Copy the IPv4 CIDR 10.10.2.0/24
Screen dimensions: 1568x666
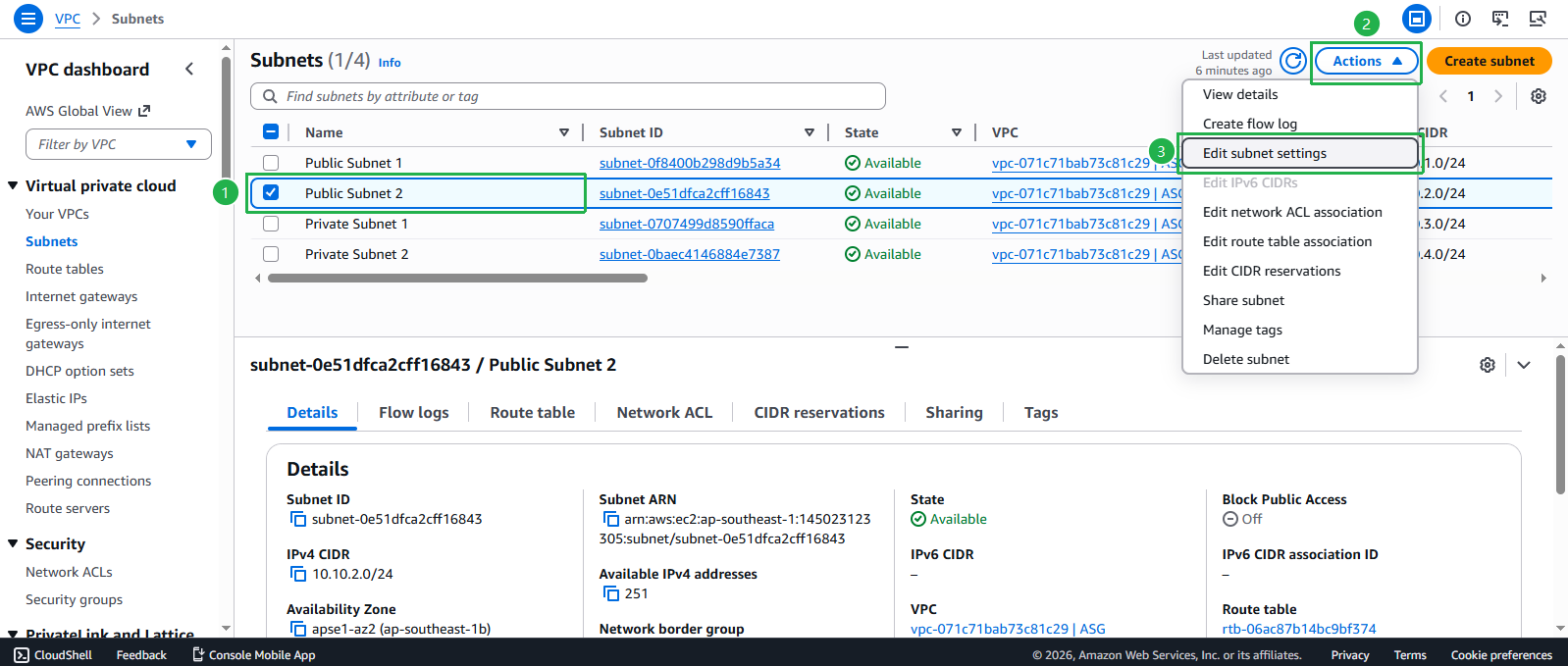pyautogui.click(x=297, y=575)
